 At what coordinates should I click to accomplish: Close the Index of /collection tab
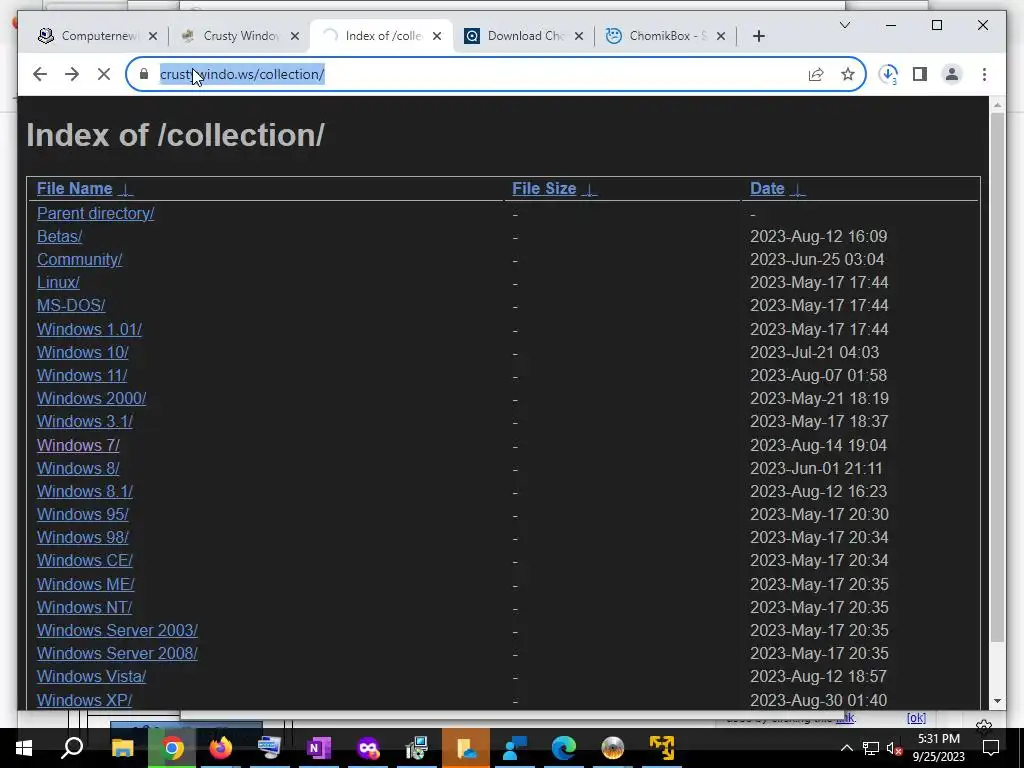point(437,37)
